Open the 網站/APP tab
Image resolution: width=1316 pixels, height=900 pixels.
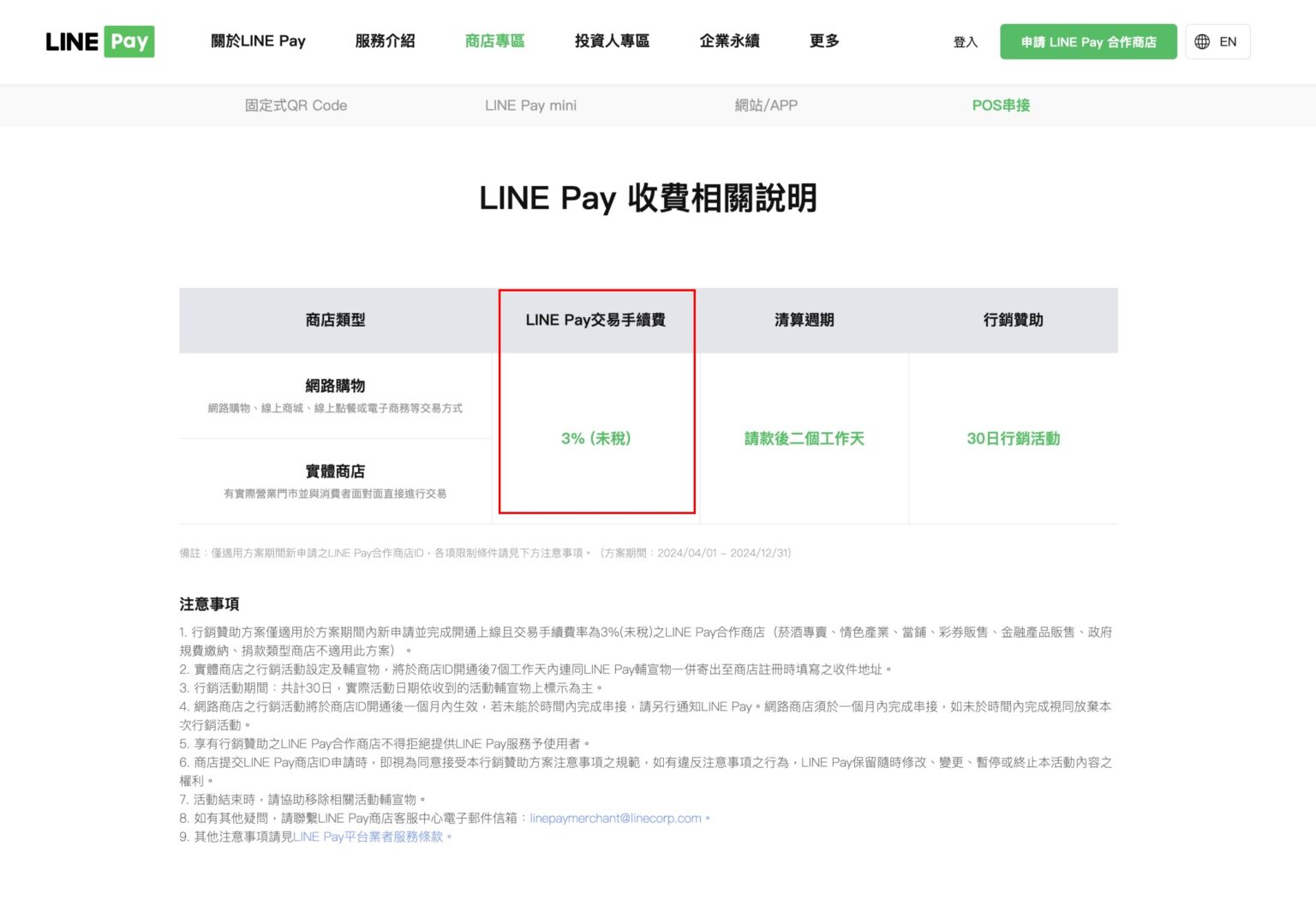[x=767, y=105]
